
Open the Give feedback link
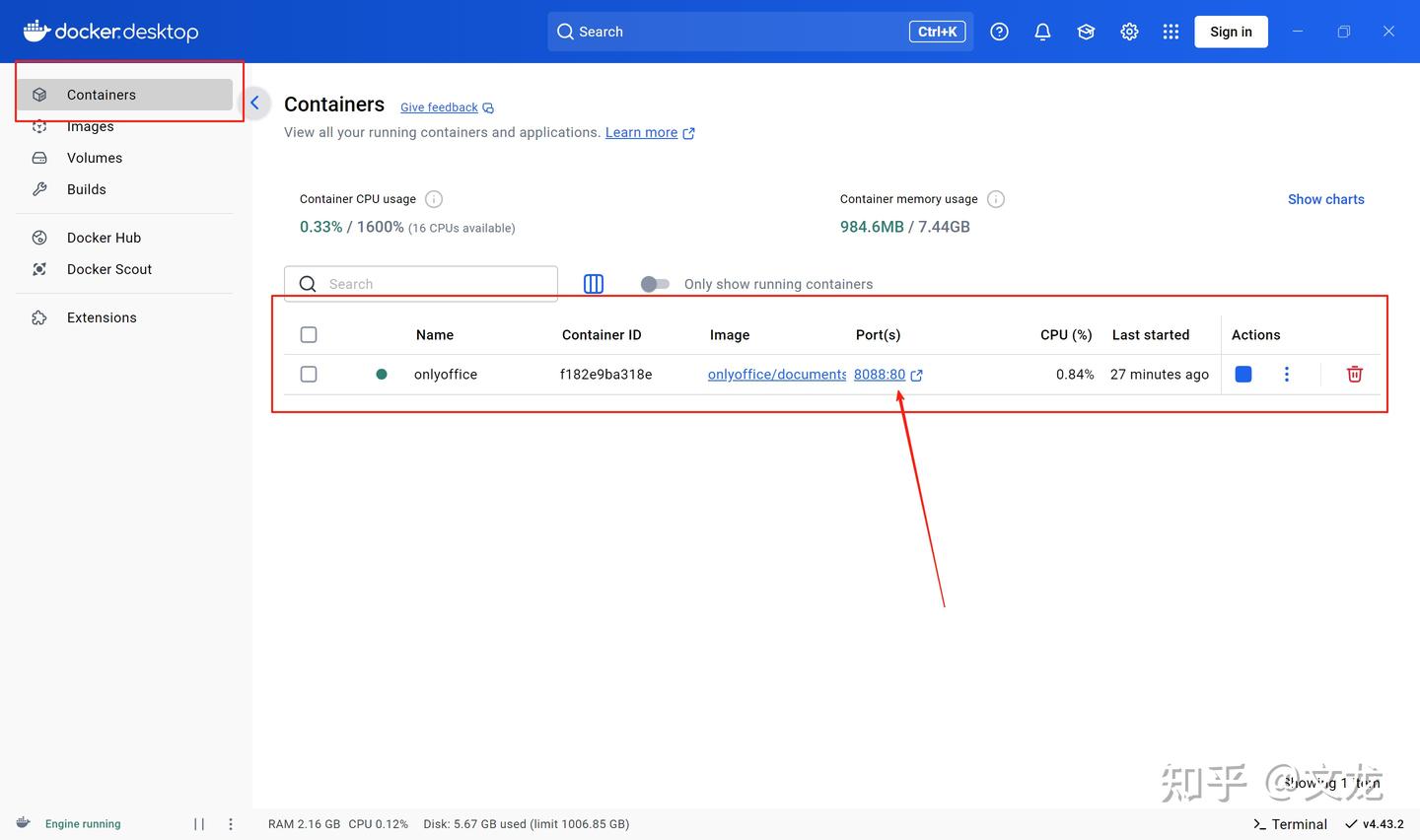pos(447,107)
